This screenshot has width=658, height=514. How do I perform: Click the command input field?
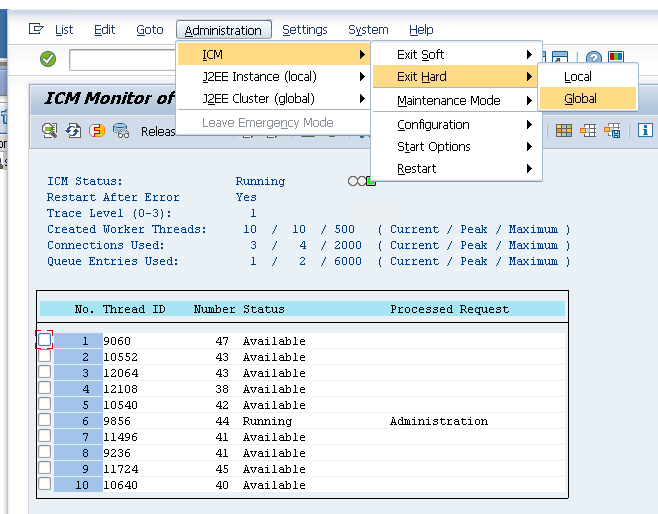pyautogui.click(x=122, y=60)
